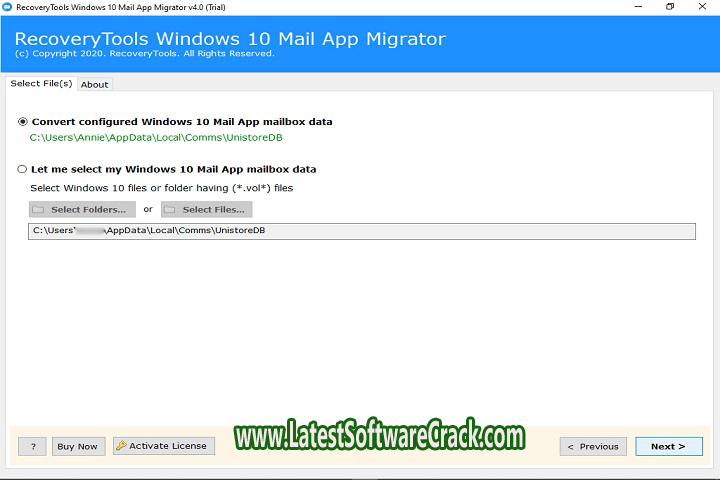Switch to the About tab
Viewport: 720px width, 480px height.
point(95,85)
